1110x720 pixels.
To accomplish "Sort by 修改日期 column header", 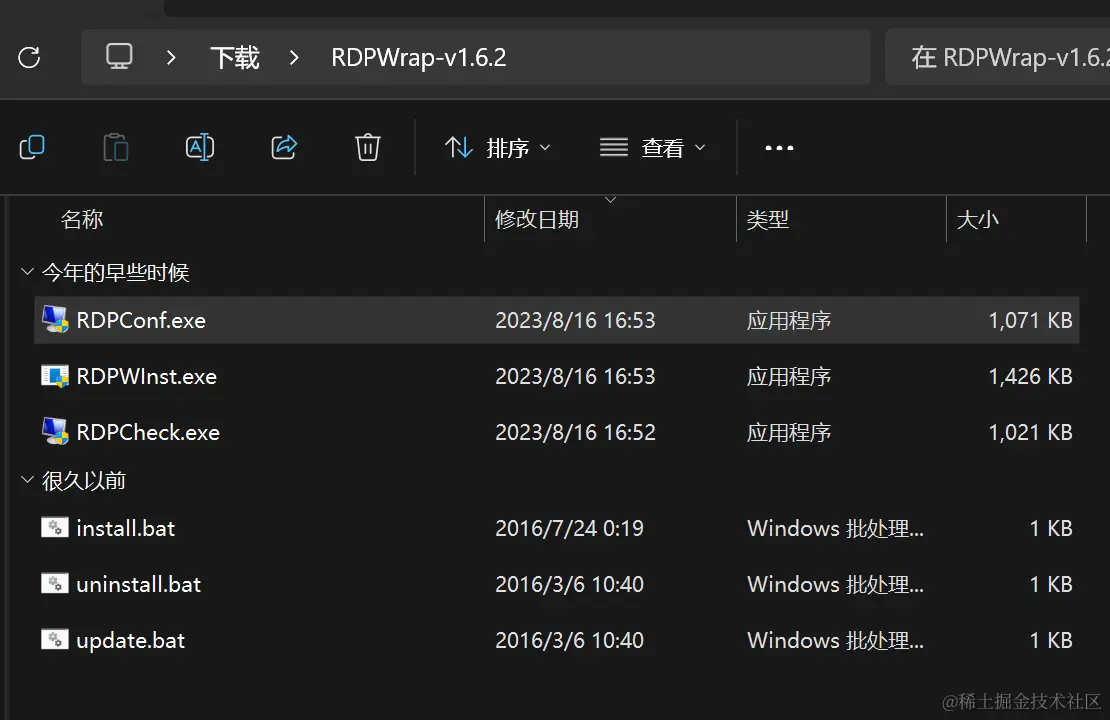I will (x=537, y=219).
